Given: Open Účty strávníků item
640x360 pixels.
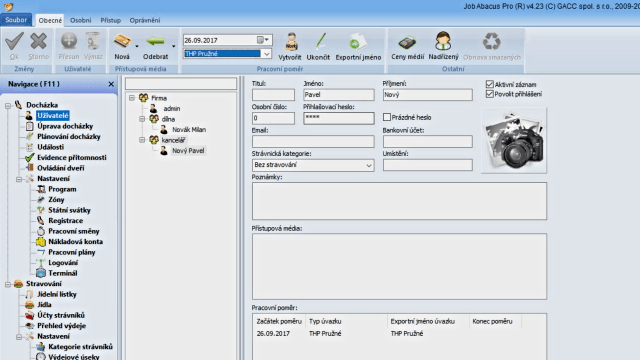Looking at the screenshot, I should pos(61,316).
